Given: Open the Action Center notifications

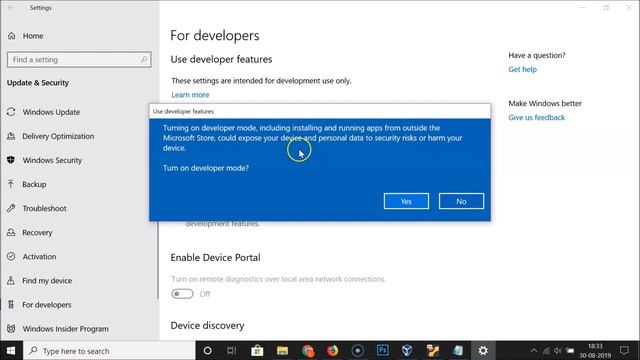Looking at the screenshot, I should 624,351.
